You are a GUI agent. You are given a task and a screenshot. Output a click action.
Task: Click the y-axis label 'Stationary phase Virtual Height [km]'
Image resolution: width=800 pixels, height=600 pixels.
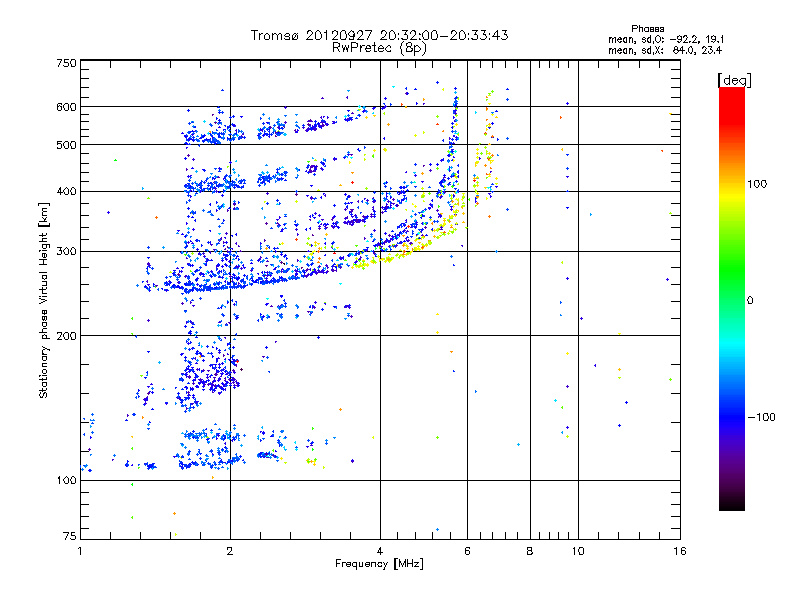(x=44, y=300)
